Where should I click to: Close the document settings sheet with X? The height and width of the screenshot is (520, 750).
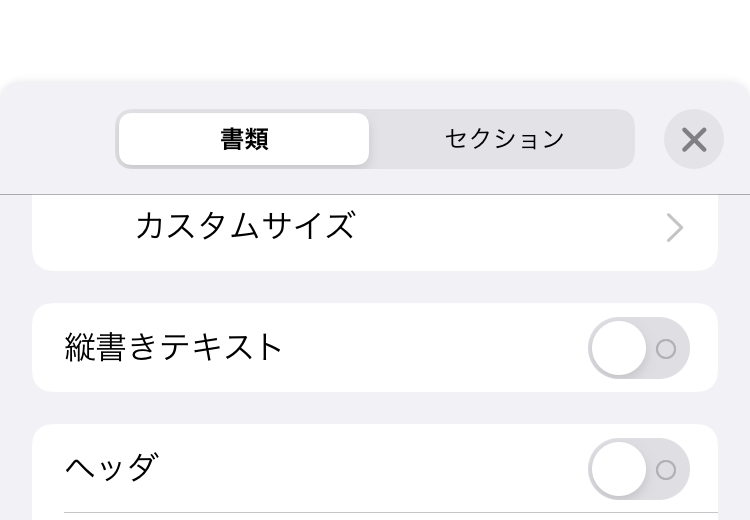[x=694, y=139]
